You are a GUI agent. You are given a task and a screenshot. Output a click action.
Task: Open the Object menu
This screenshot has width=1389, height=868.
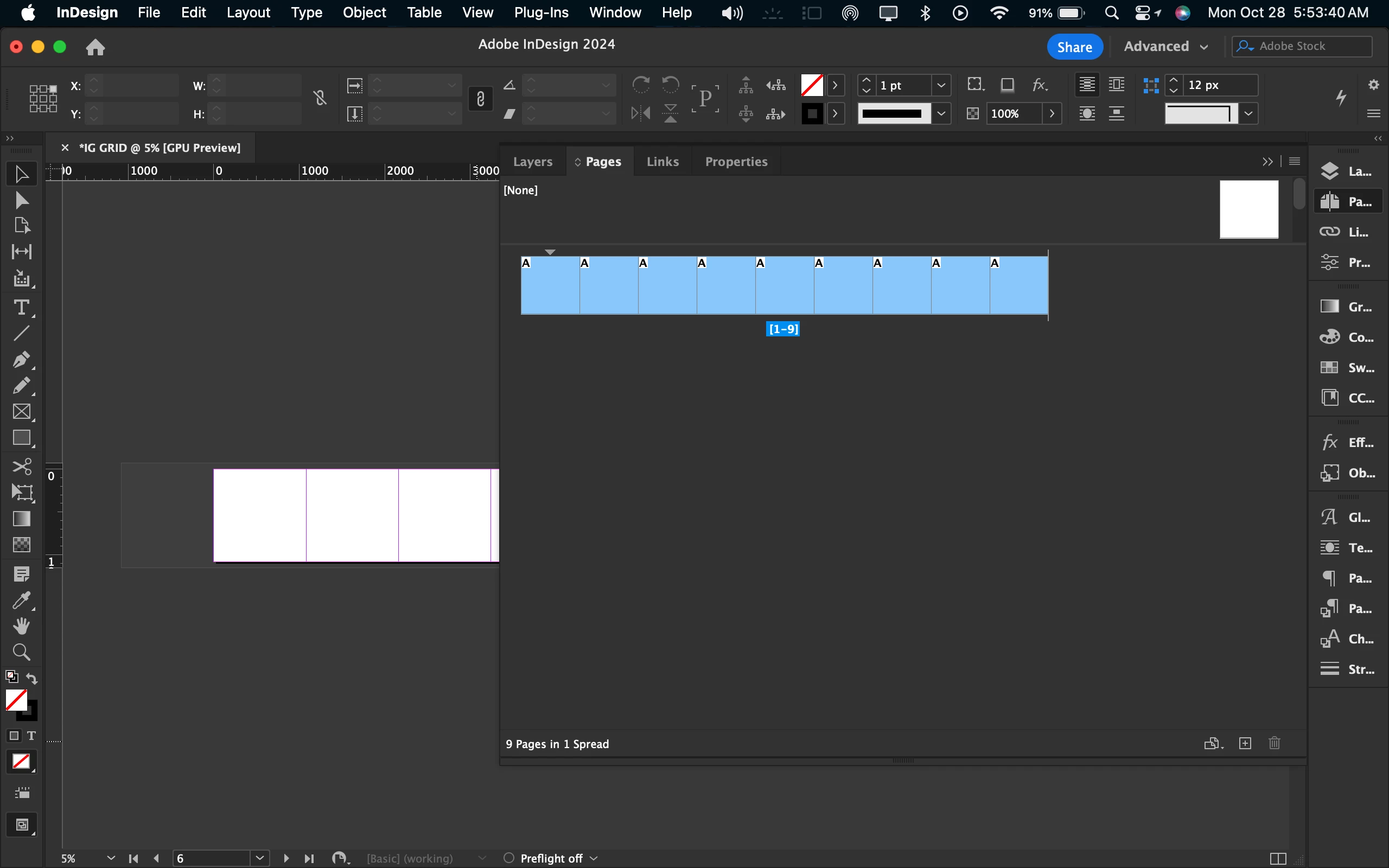point(364,12)
